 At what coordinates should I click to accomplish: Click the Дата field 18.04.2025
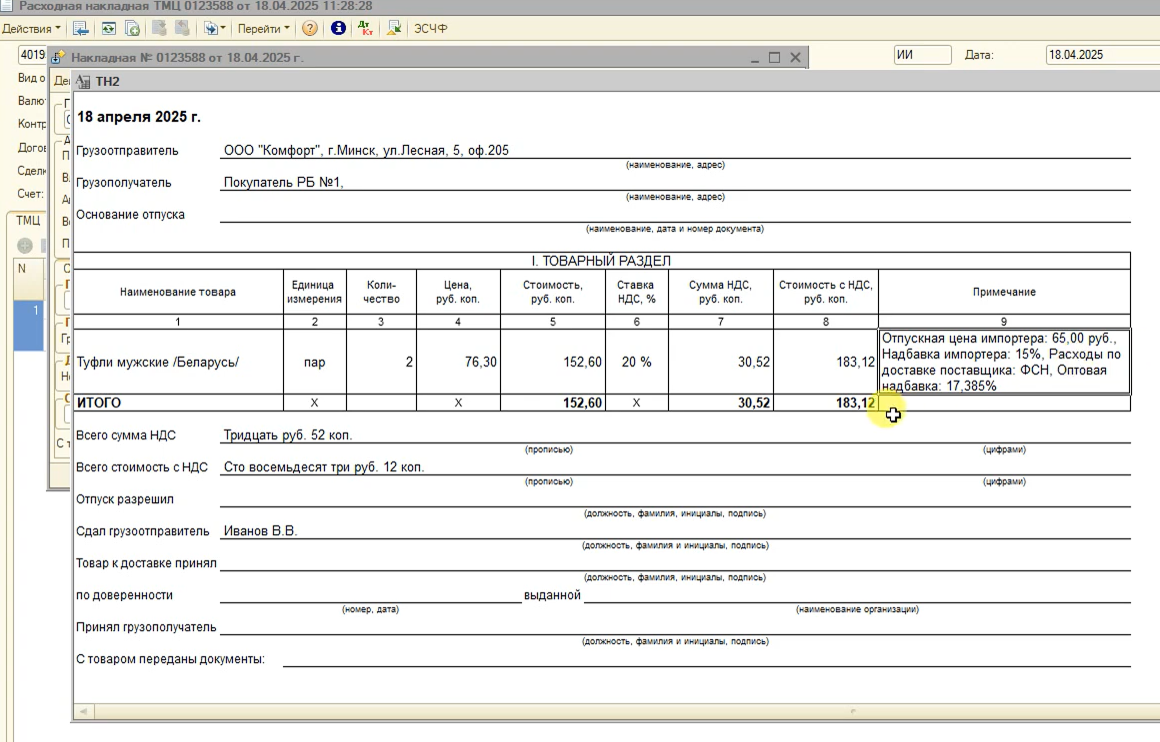click(1102, 55)
